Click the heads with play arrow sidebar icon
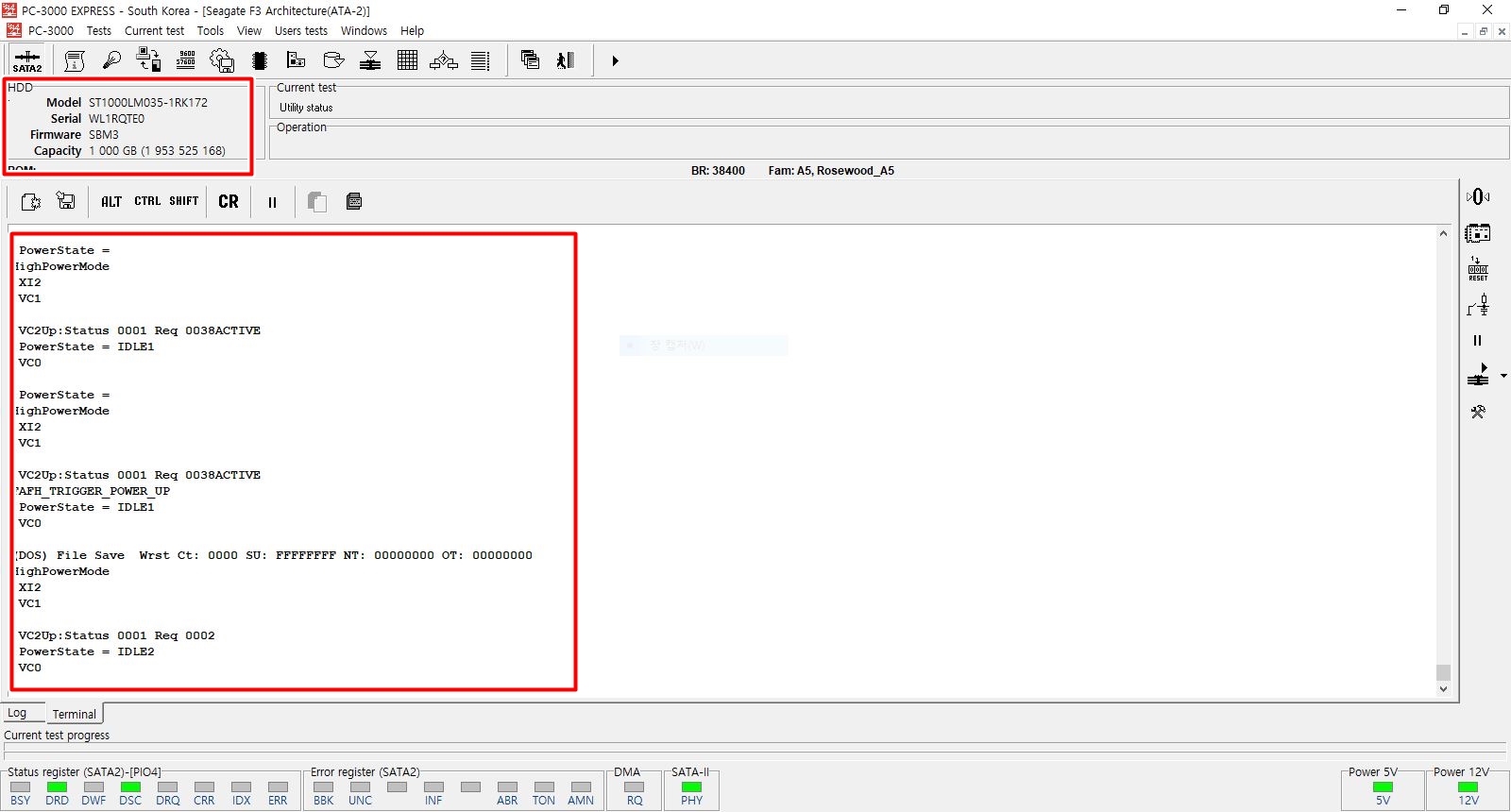This screenshot has width=1511, height=812. point(1478,376)
